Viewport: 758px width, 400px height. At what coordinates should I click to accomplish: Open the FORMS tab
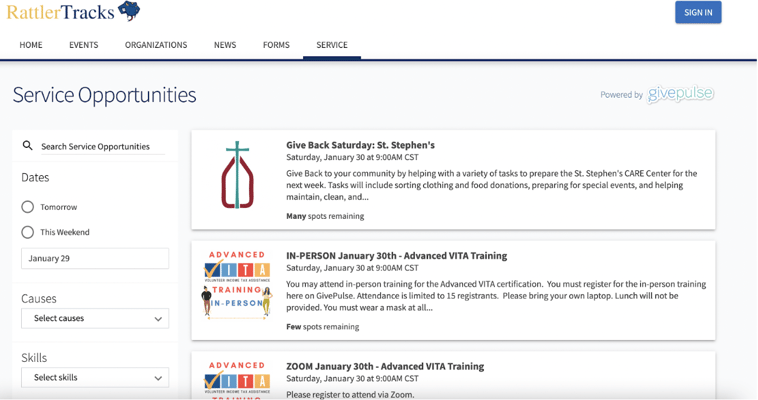click(x=277, y=45)
